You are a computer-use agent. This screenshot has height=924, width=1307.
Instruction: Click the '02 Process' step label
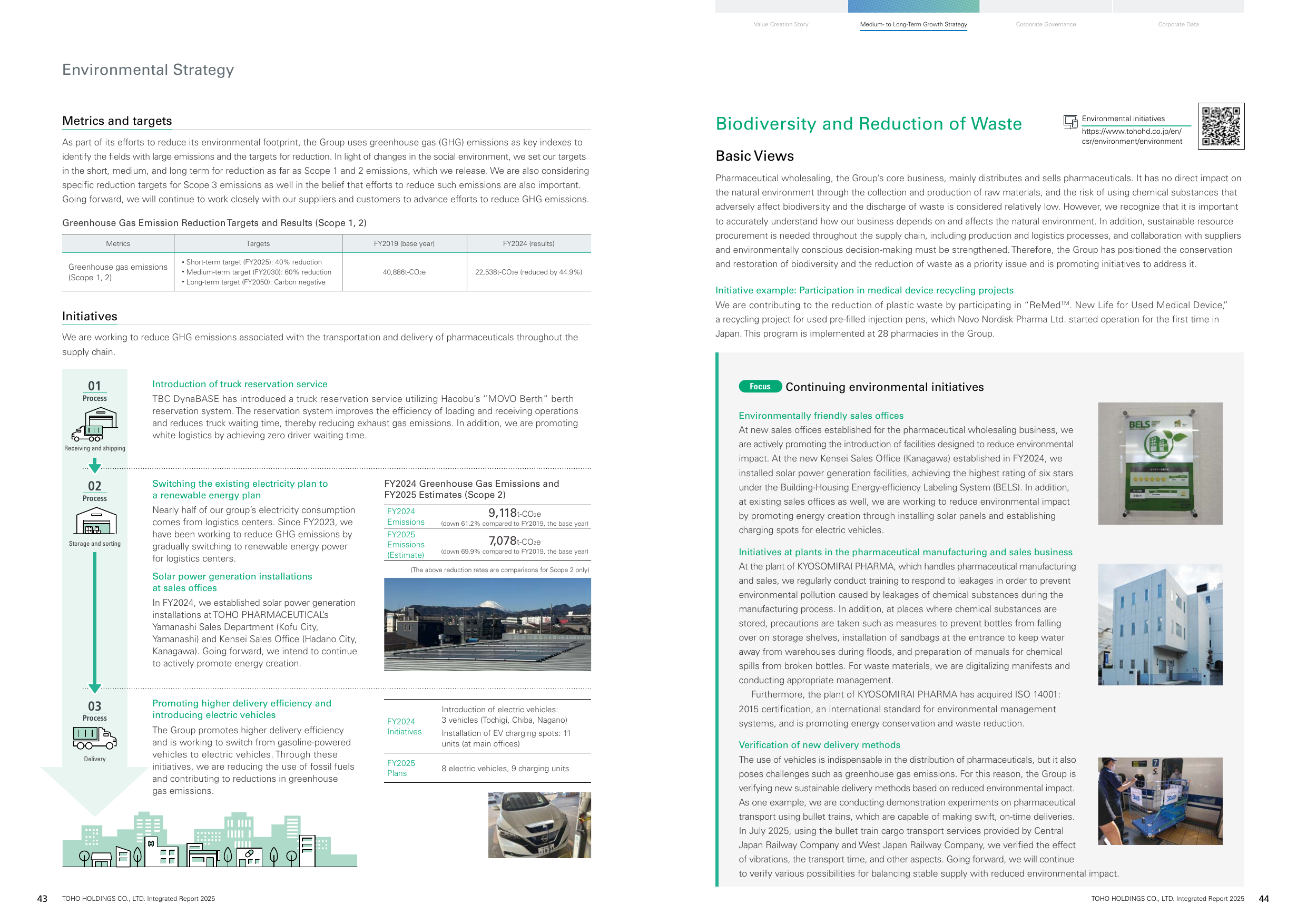click(94, 491)
